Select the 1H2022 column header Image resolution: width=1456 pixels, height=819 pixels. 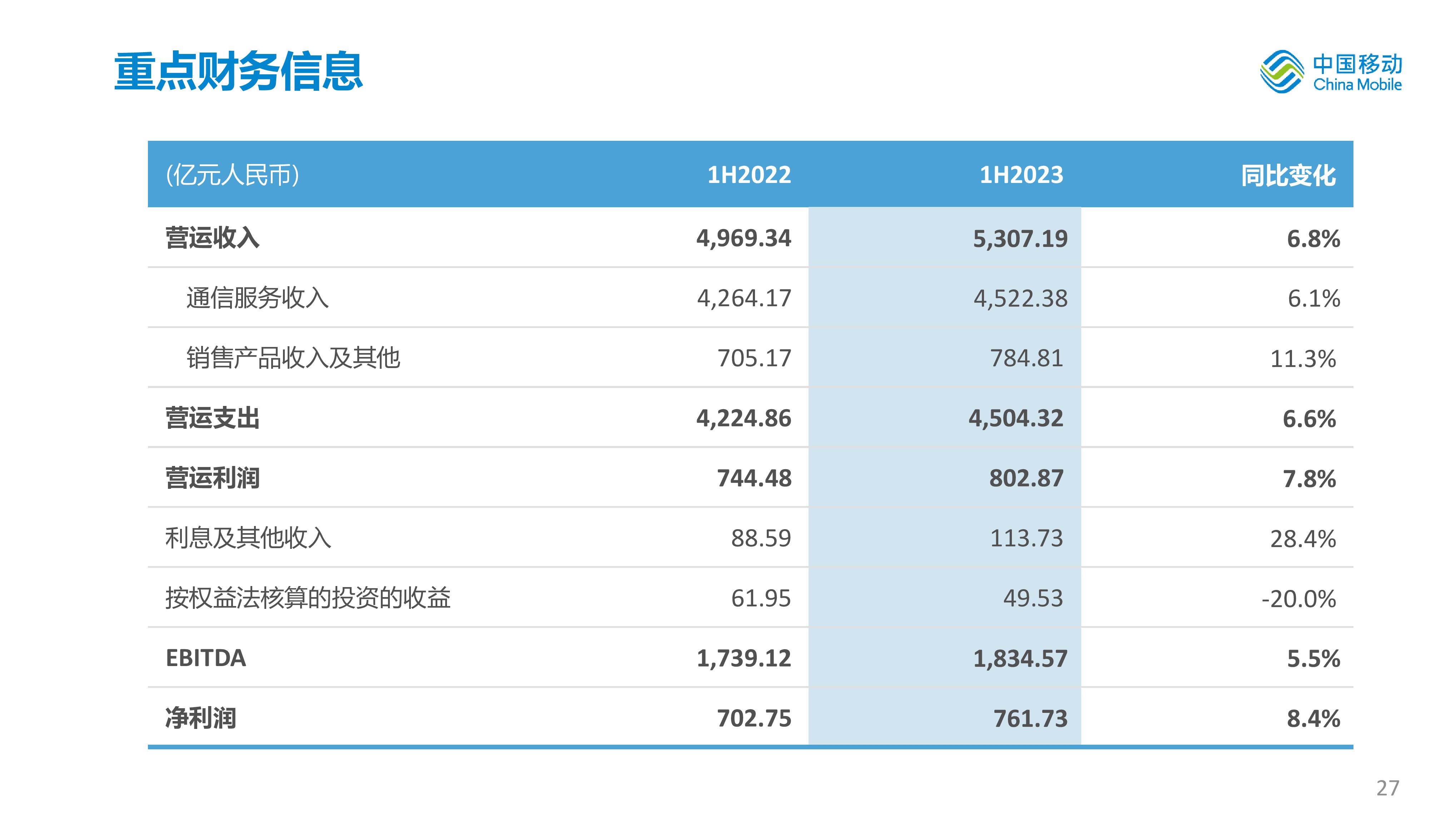pos(749,175)
